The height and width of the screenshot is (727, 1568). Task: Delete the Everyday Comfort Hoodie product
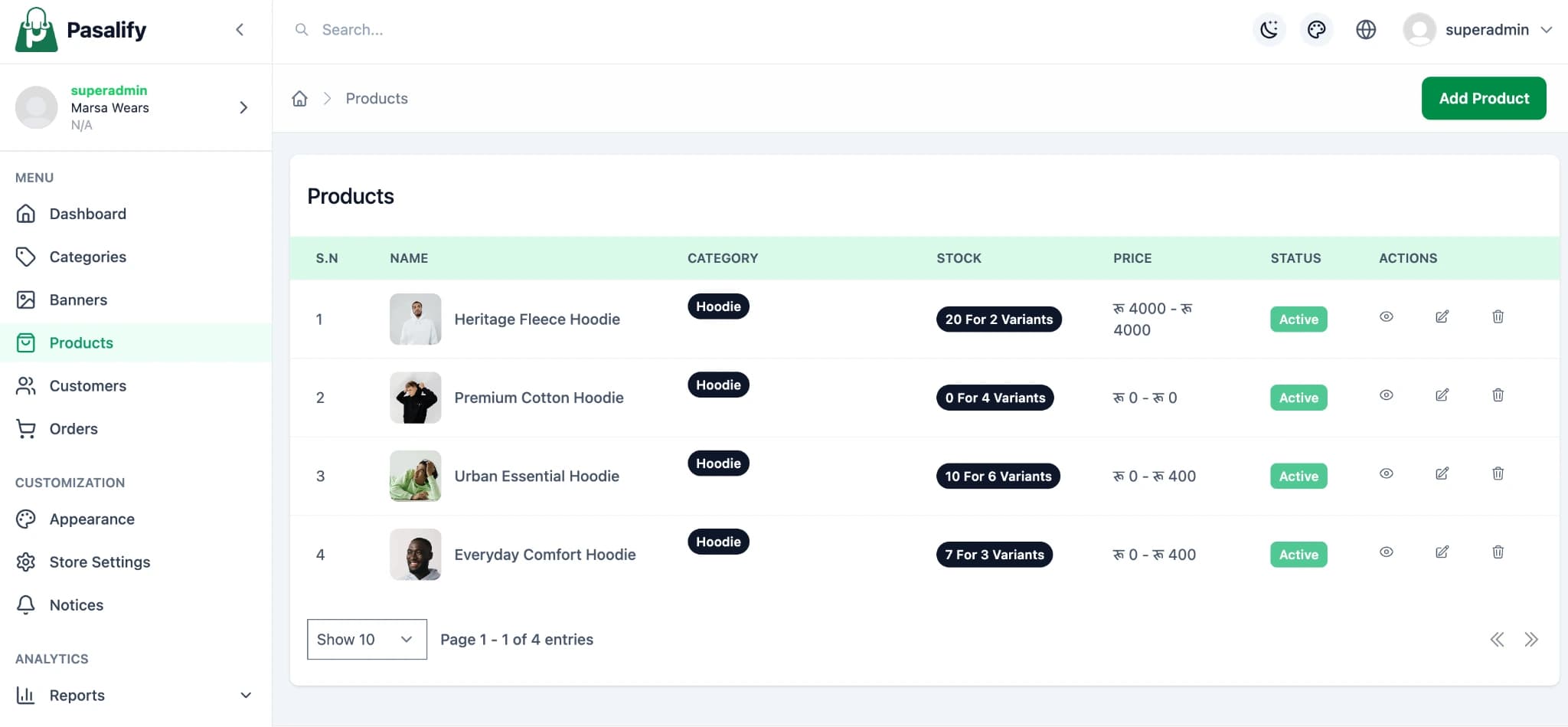[1498, 552]
